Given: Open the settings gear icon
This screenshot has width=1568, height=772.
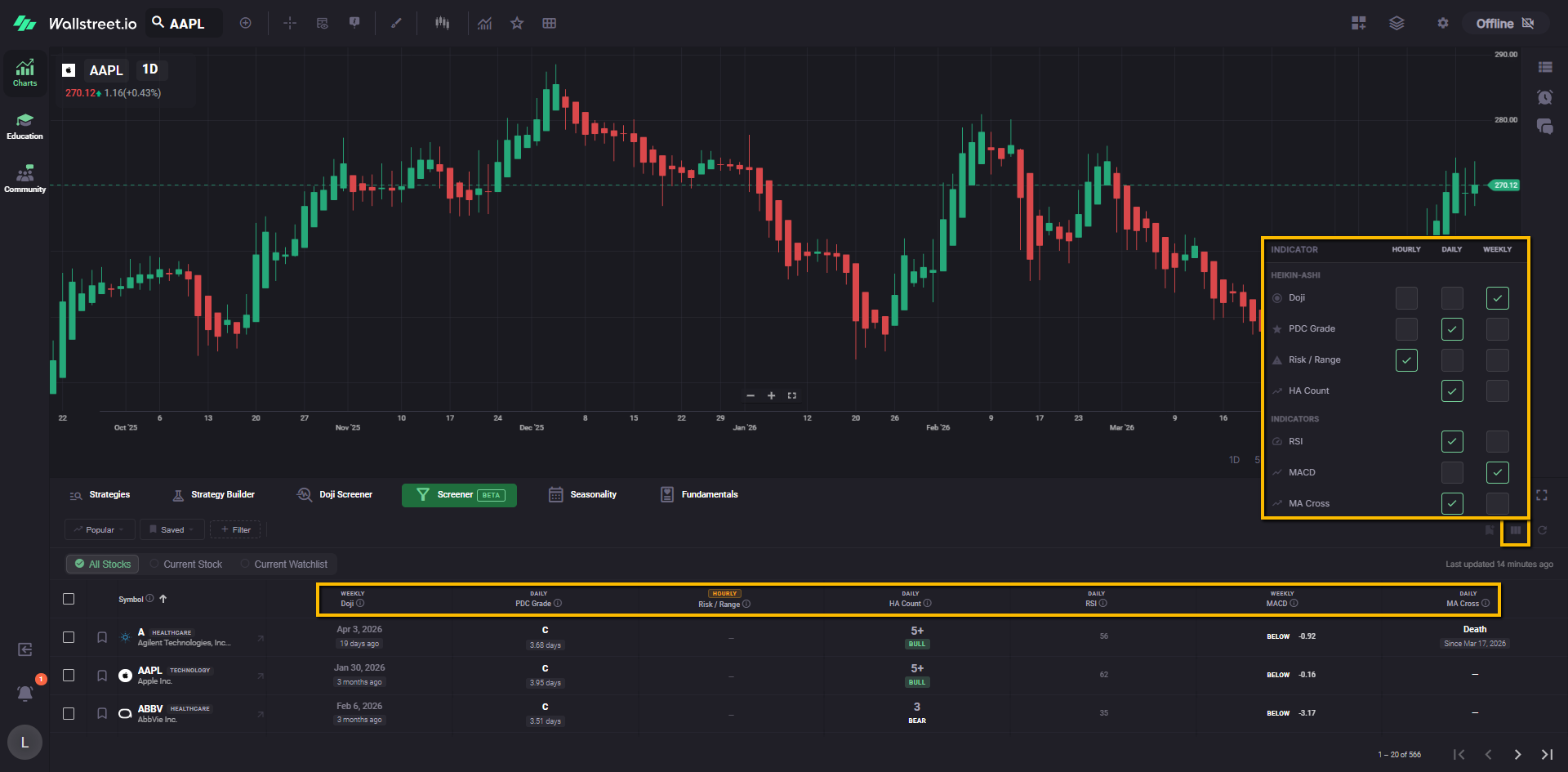Looking at the screenshot, I should coord(1443,23).
